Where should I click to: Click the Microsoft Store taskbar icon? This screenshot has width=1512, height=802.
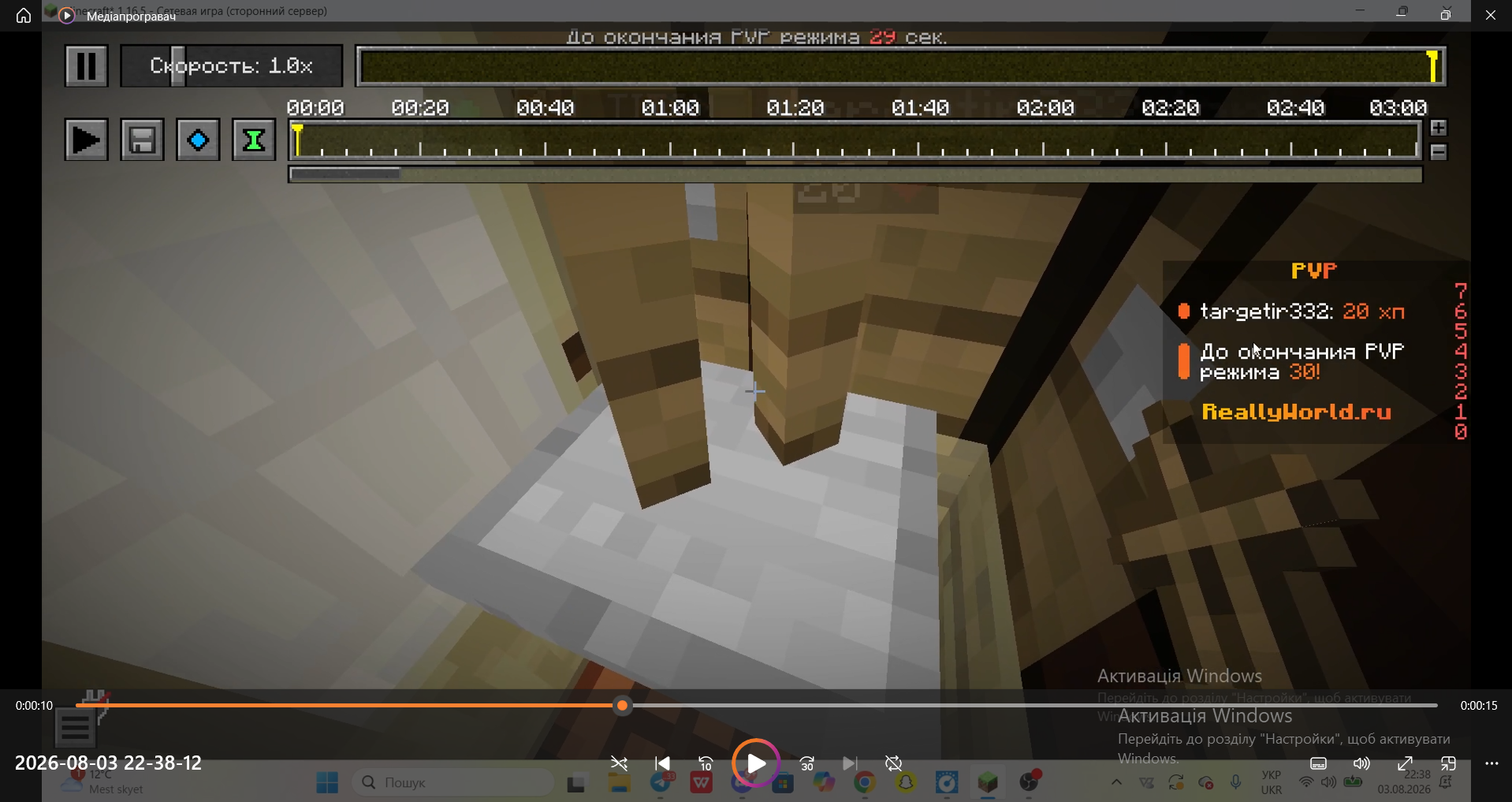pyautogui.click(x=783, y=783)
